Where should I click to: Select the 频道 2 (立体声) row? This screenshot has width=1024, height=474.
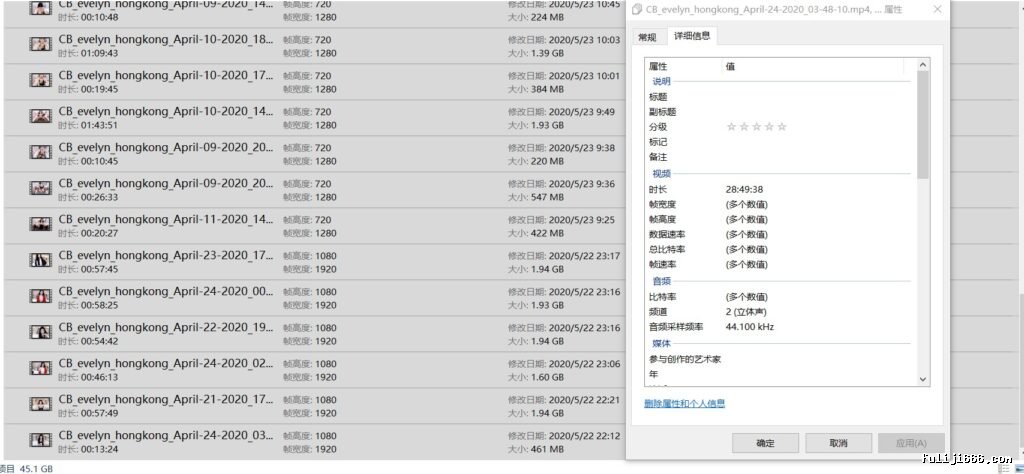pos(780,311)
